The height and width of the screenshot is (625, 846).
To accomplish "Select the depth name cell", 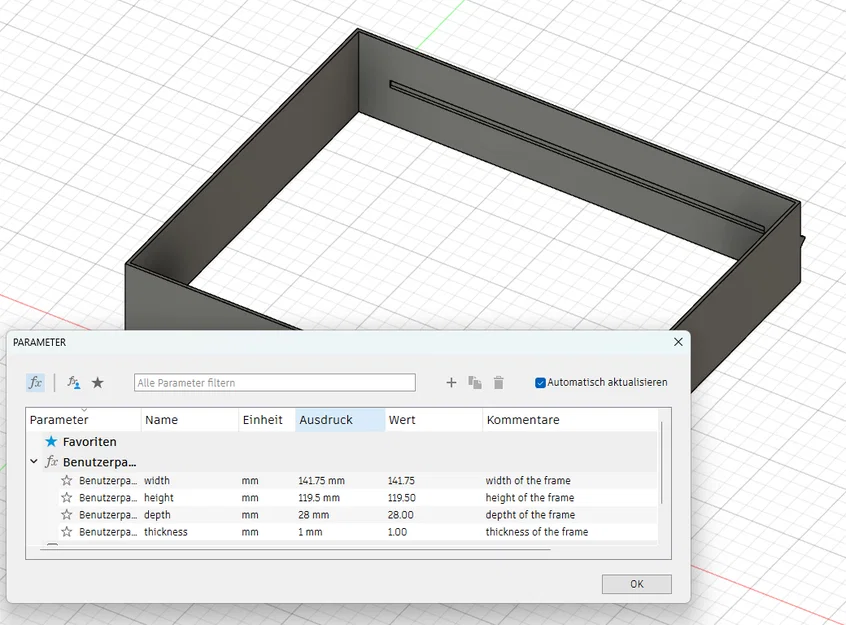I will click(157, 515).
